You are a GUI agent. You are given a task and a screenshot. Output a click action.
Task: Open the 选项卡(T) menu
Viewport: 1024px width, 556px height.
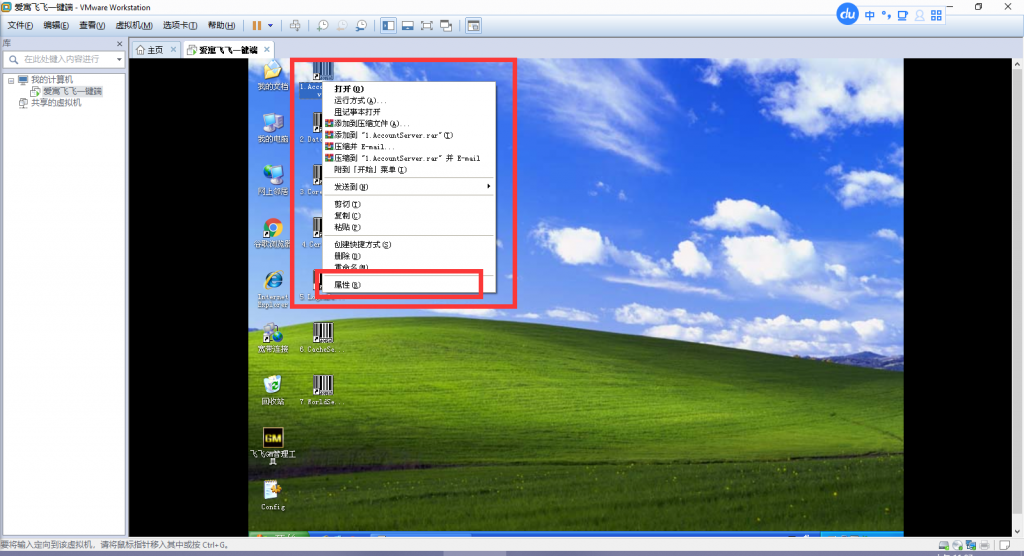tap(180, 25)
